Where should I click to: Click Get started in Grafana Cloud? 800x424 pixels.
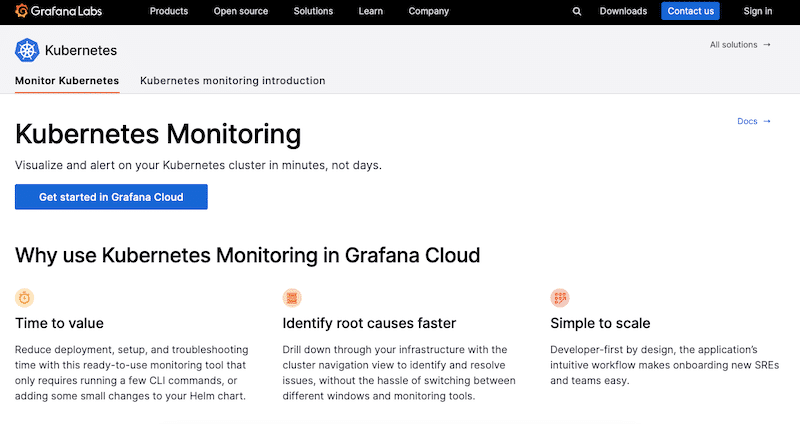point(111,197)
